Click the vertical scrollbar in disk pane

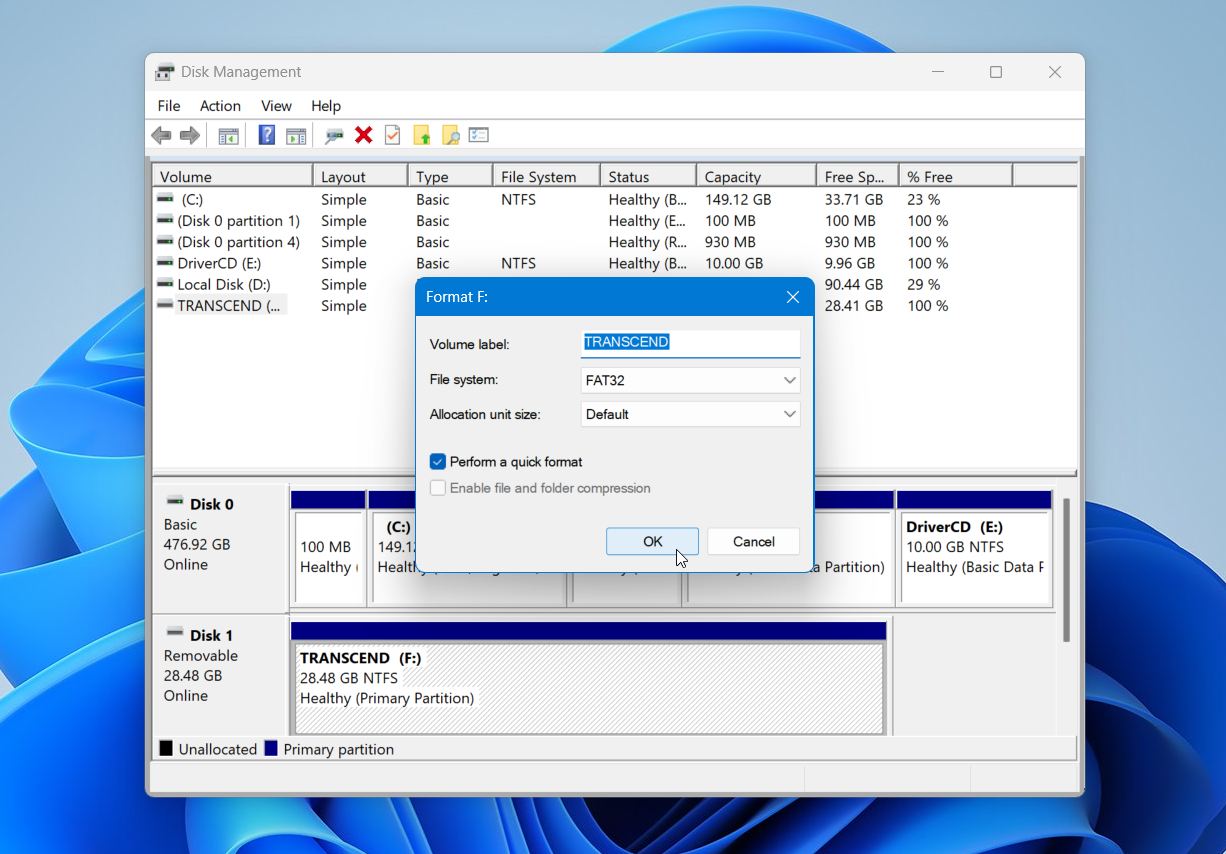point(1066,570)
